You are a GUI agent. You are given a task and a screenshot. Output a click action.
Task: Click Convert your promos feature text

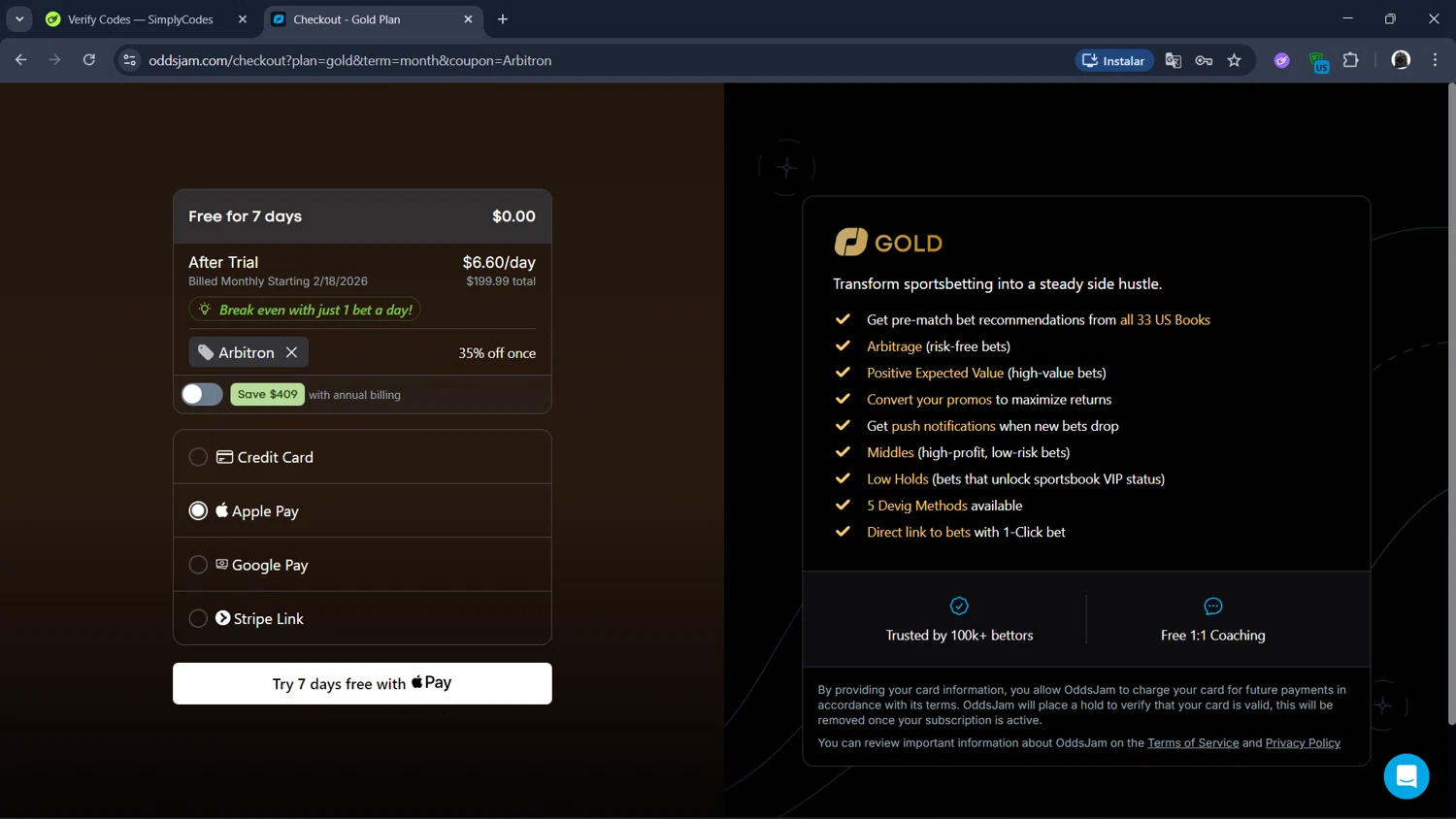(x=929, y=399)
